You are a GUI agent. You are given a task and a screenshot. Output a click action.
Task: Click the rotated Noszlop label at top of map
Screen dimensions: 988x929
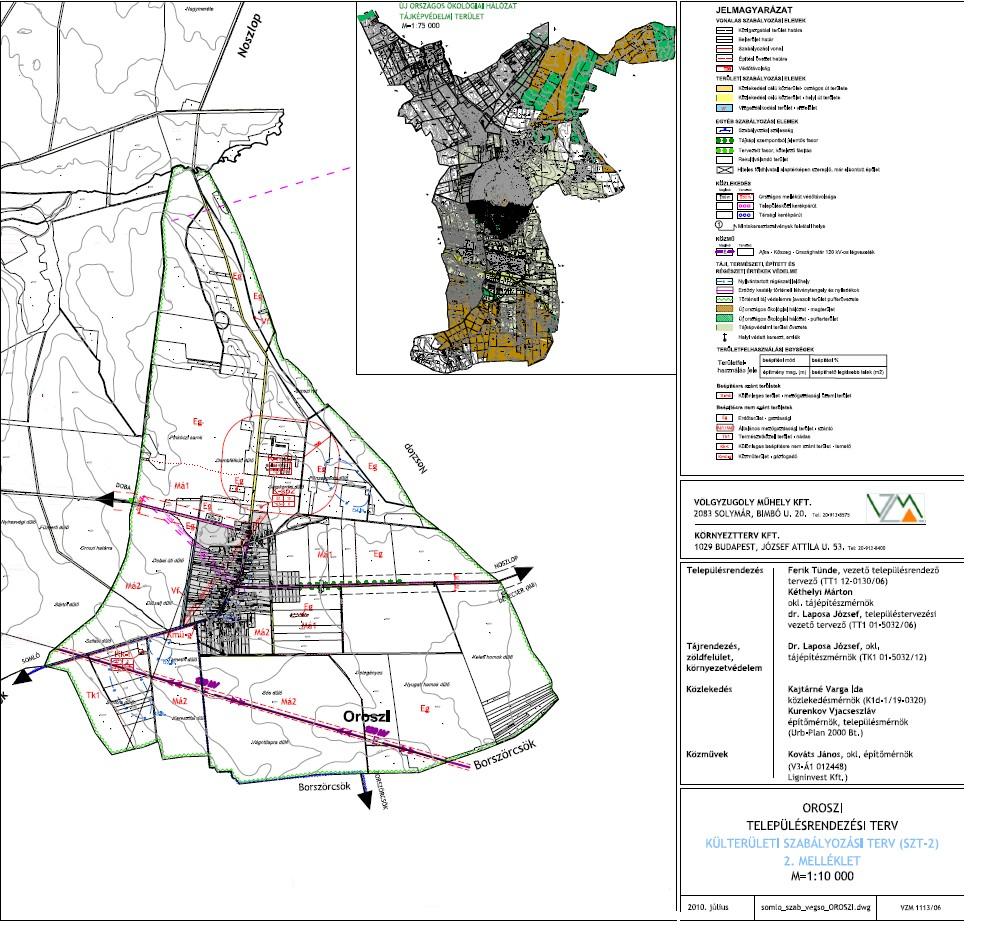(250, 37)
